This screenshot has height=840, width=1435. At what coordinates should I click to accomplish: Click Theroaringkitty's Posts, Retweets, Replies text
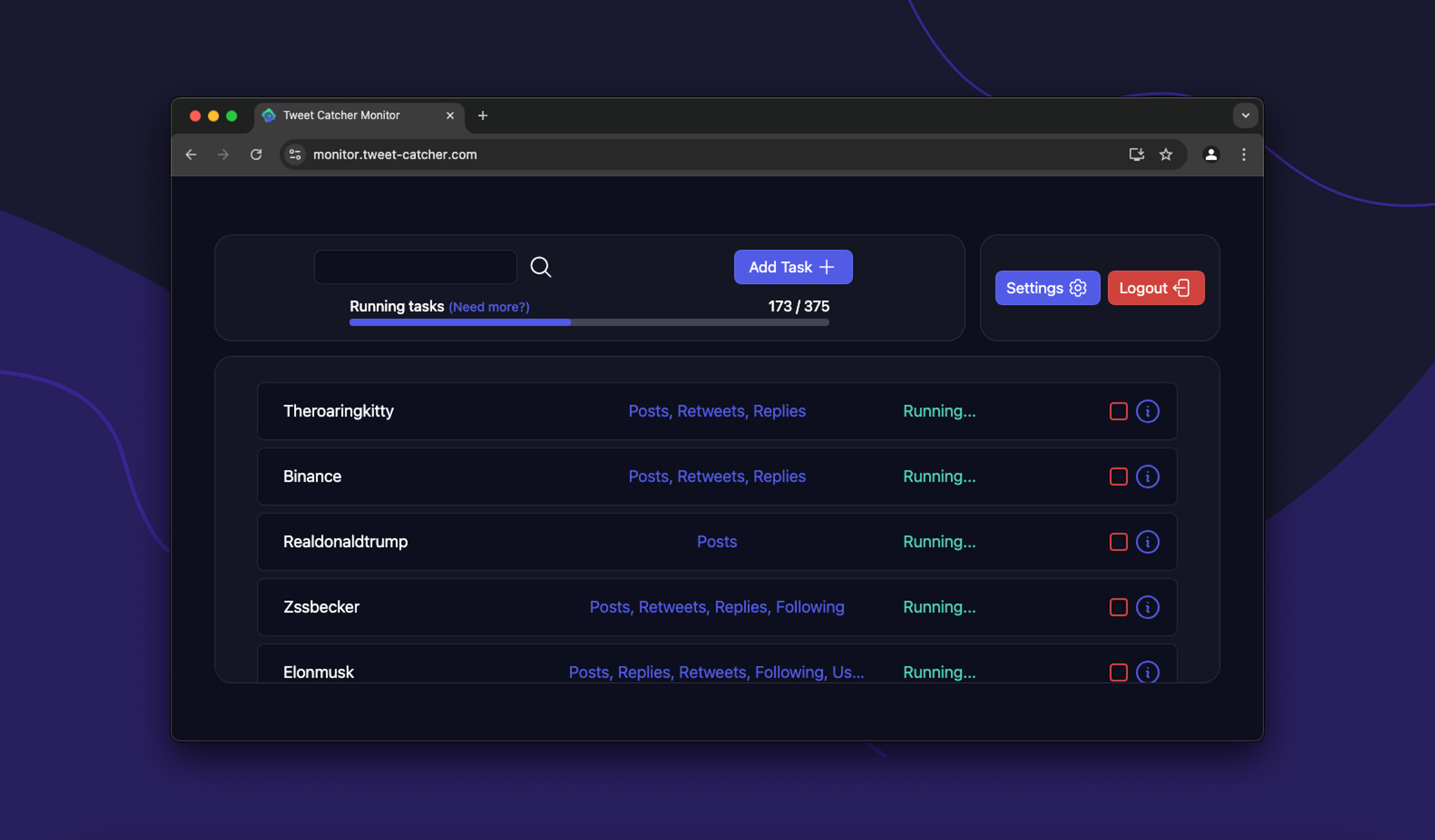coord(717,411)
